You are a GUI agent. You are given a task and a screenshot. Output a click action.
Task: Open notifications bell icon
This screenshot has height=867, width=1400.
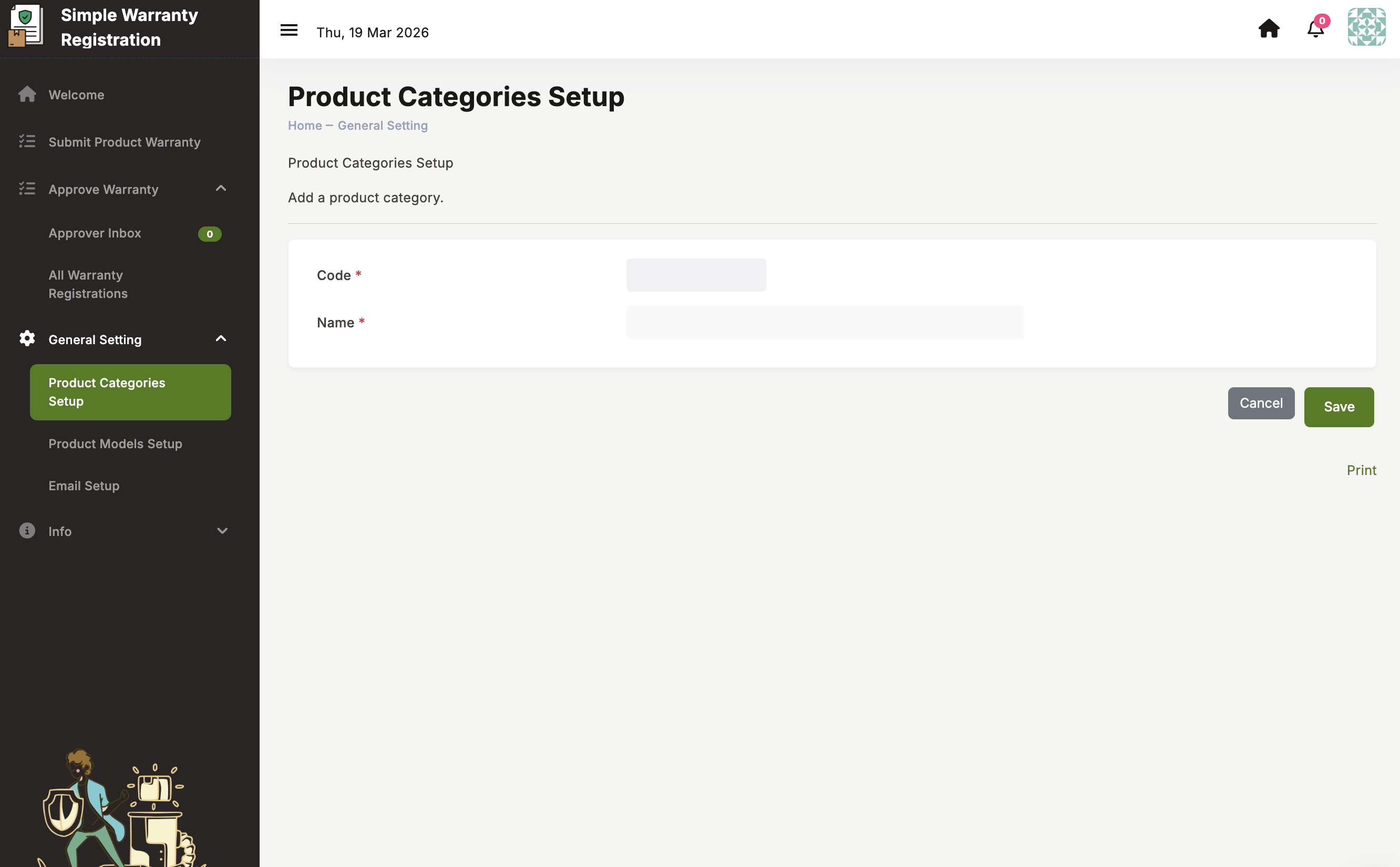[x=1315, y=29]
